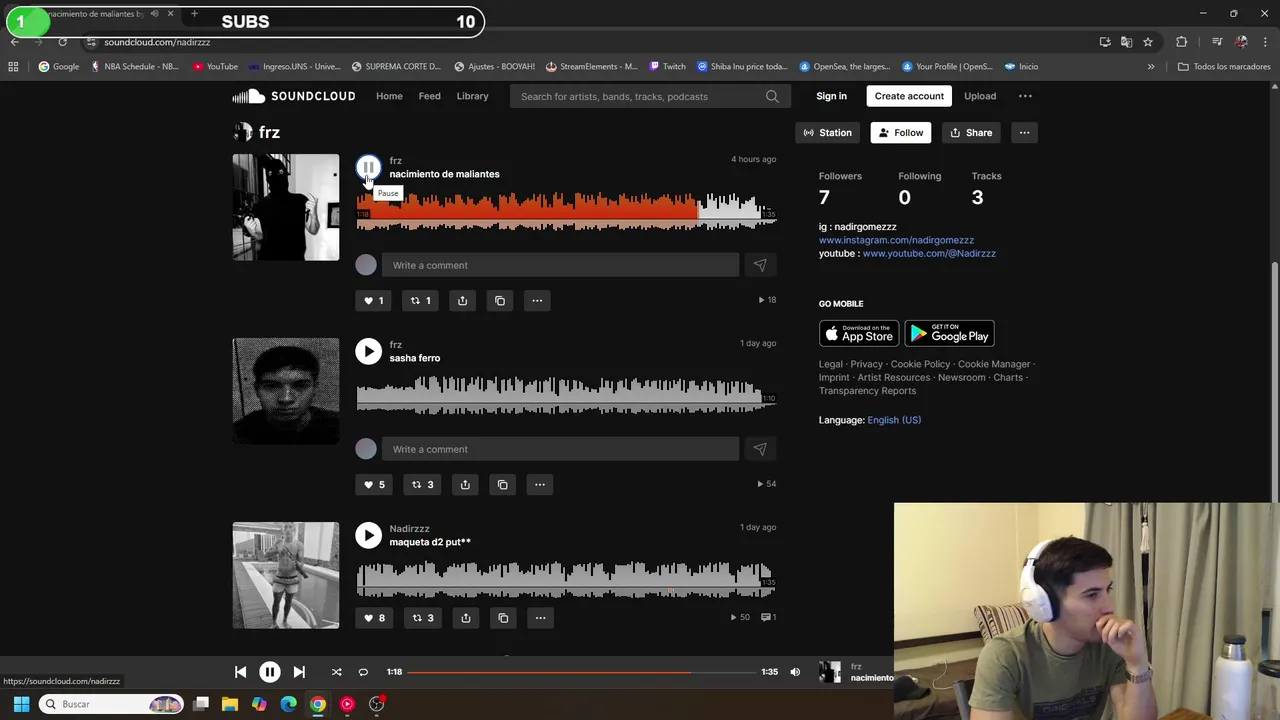
Task: Like the maqueta d2 track
Action: 374,617
